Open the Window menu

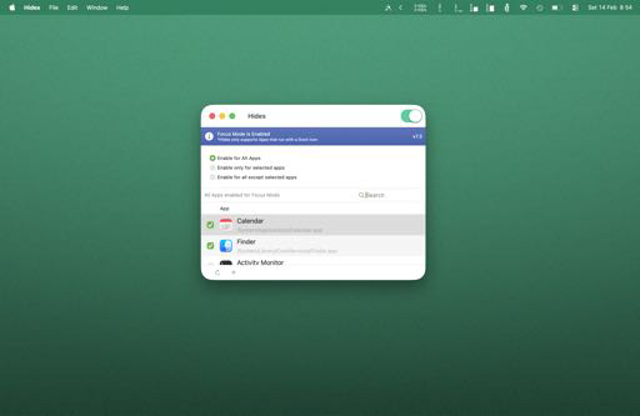tap(97, 7)
